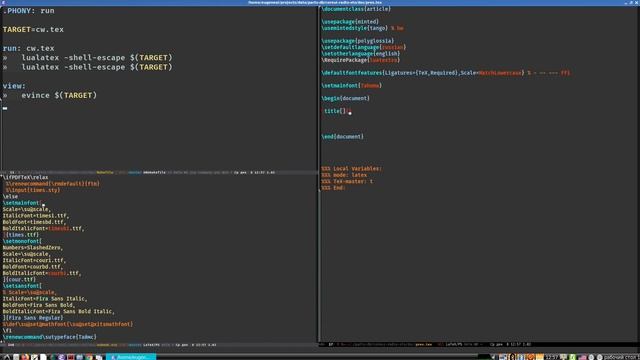Image resolution: width=640 pixels, height=360 pixels.
Task: Click LaTeX/PS mode in lower-left mode line
Action: 151,345
